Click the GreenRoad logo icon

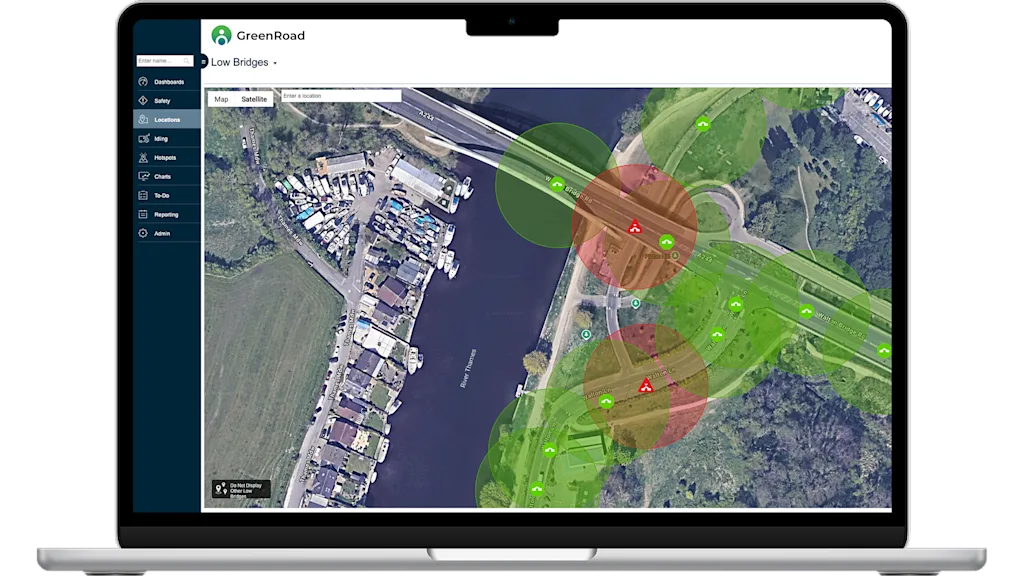(221, 36)
